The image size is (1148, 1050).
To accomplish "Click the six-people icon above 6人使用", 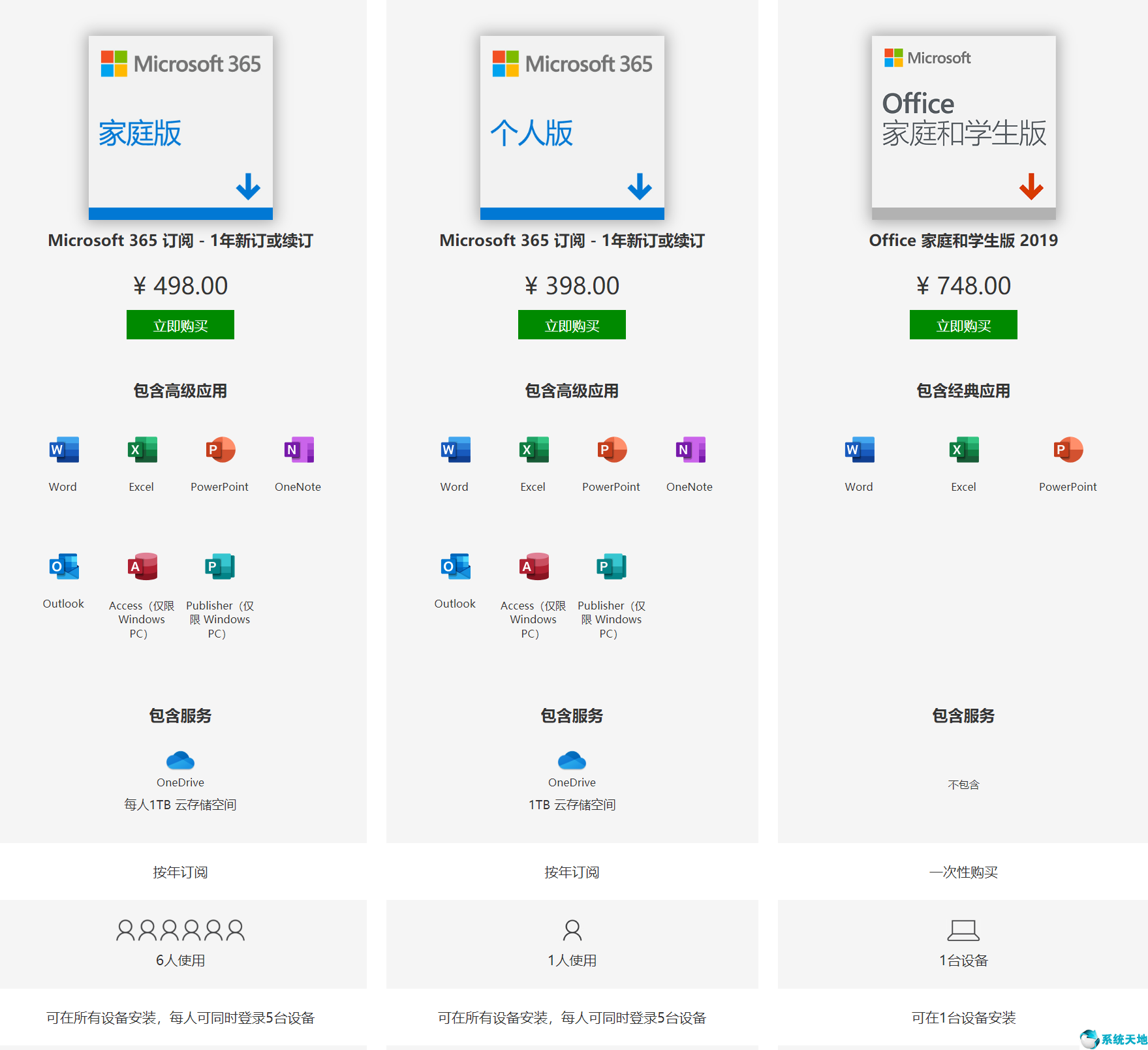I will click(x=180, y=930).
